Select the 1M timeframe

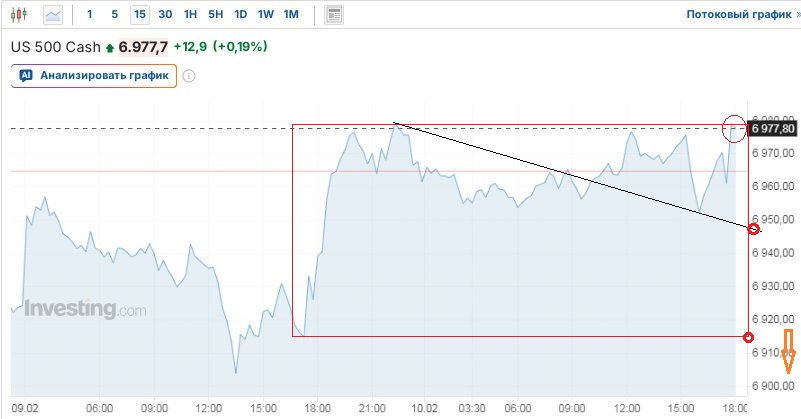[x=291, y=15]
